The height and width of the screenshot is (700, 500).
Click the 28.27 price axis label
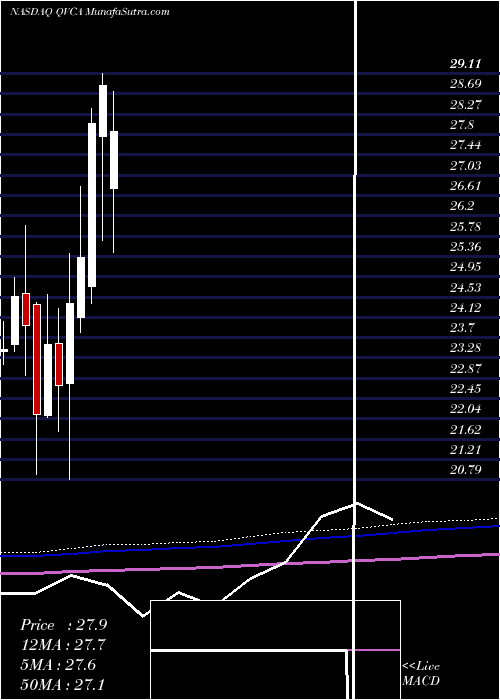coord(465,105)
